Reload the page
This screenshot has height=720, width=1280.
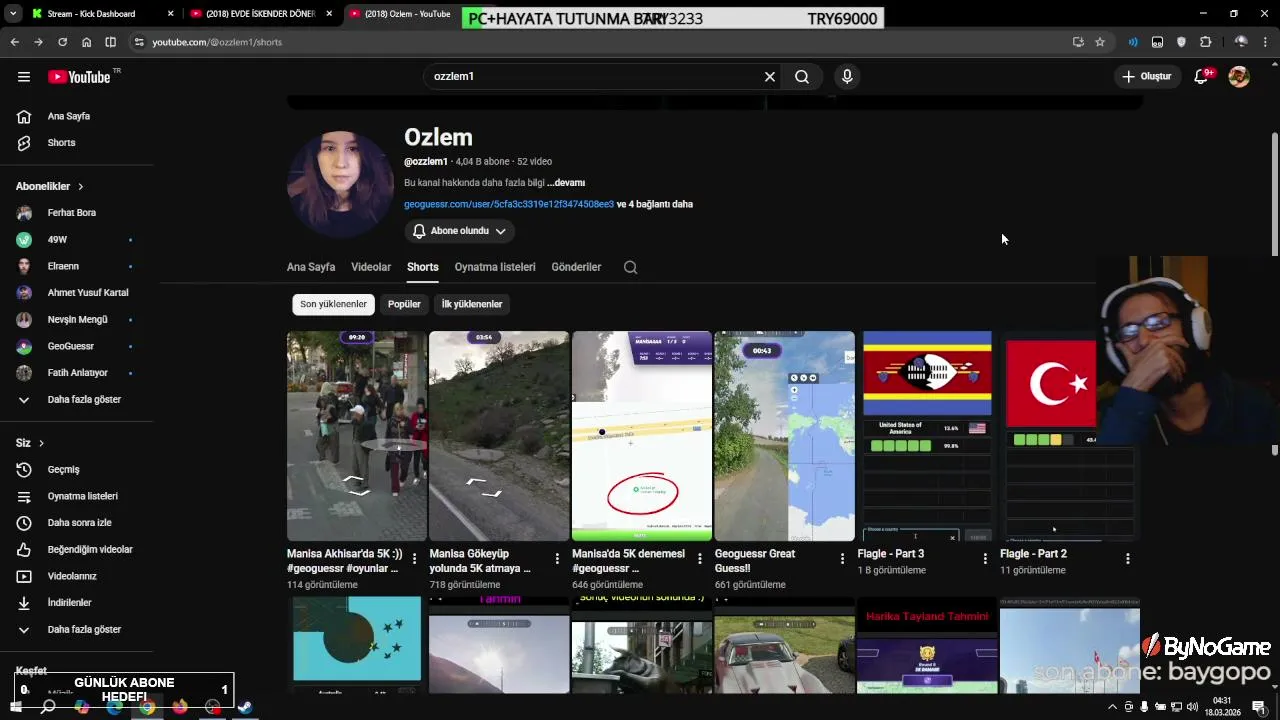[62, 42]
